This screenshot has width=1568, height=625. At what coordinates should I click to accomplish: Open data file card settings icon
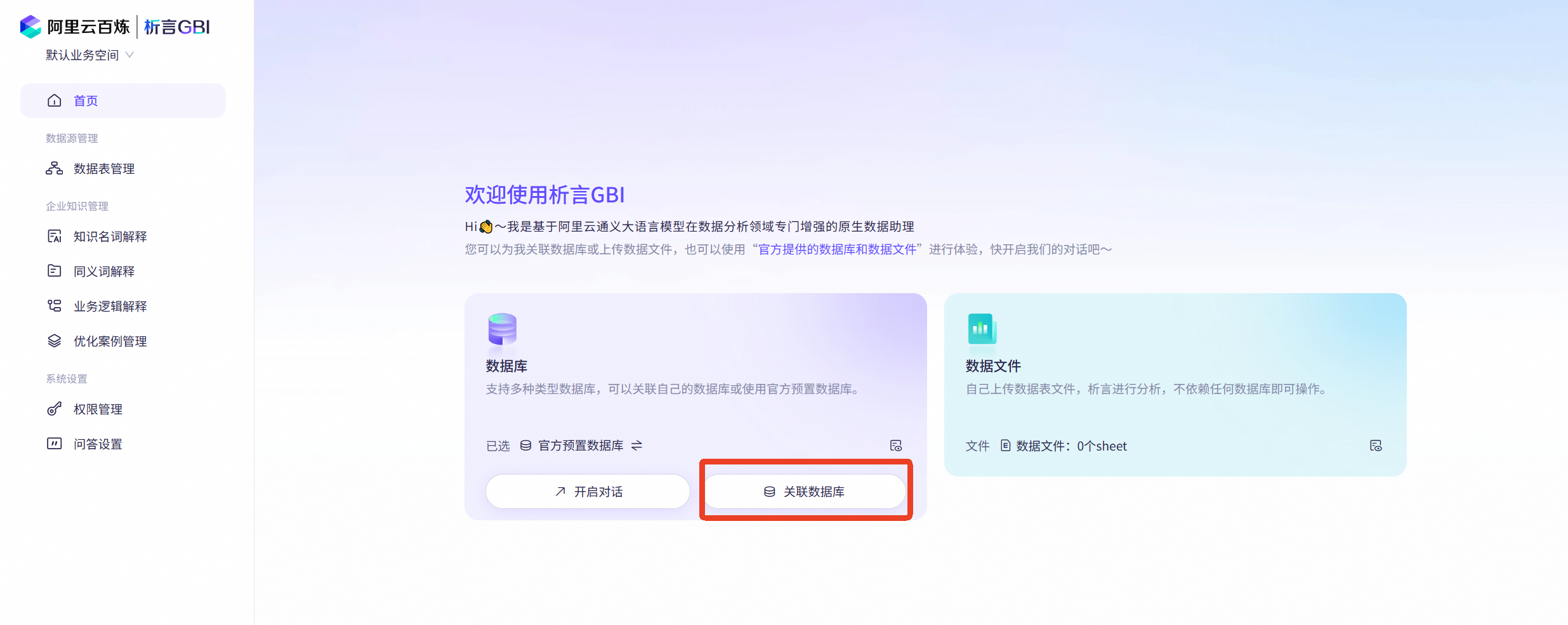1376,445
